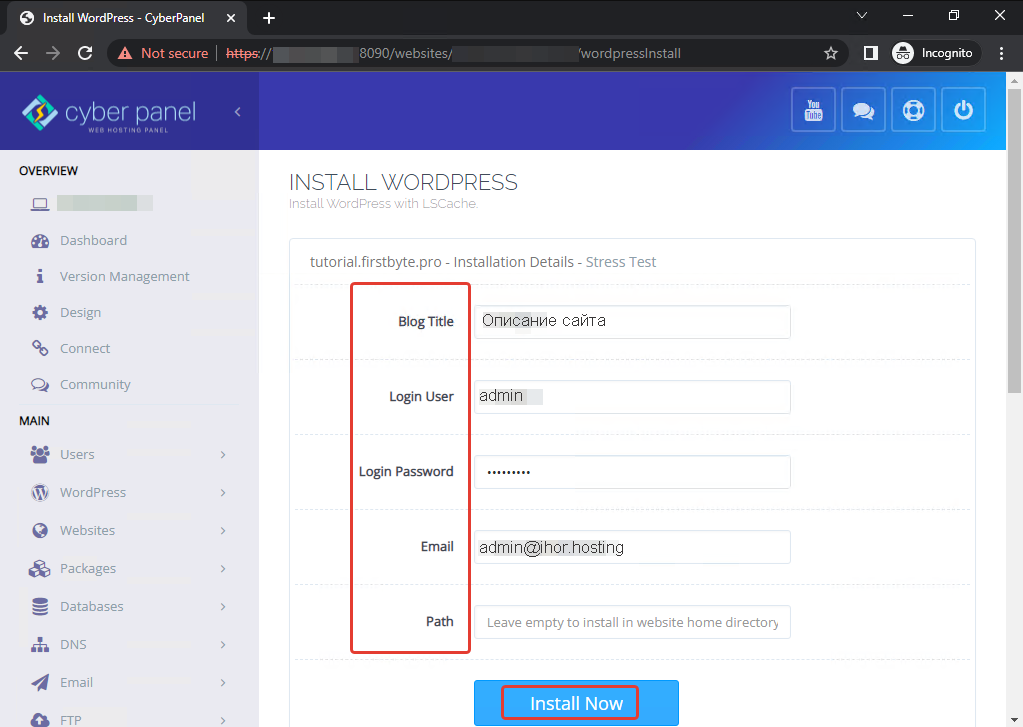Click the Email paper plane icon
The height and width of the screenshot is (727, 1023).
point(40,683)
